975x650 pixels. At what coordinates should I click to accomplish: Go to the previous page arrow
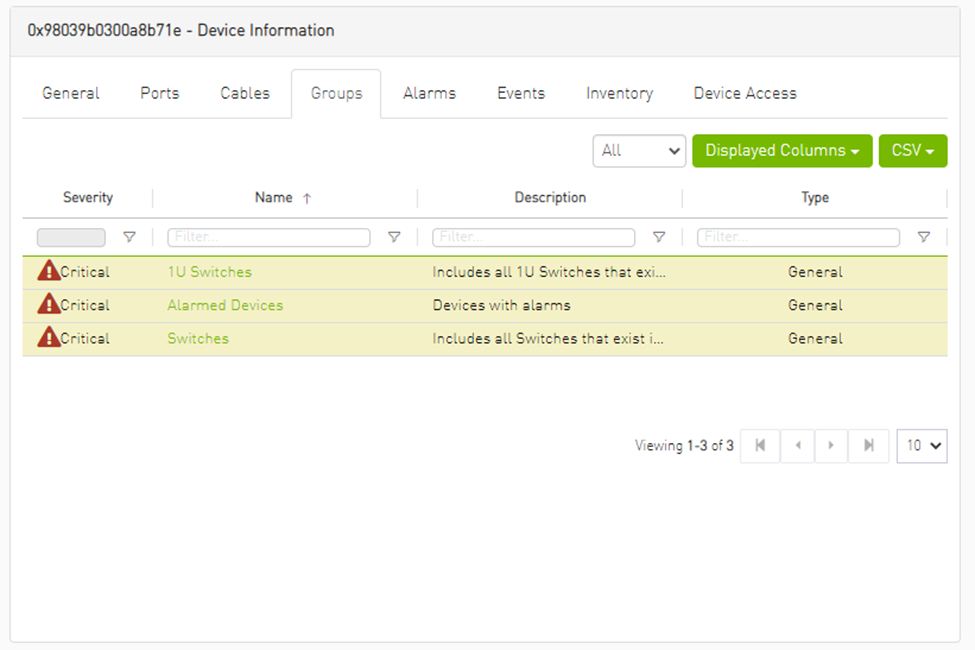coord(797,446)
